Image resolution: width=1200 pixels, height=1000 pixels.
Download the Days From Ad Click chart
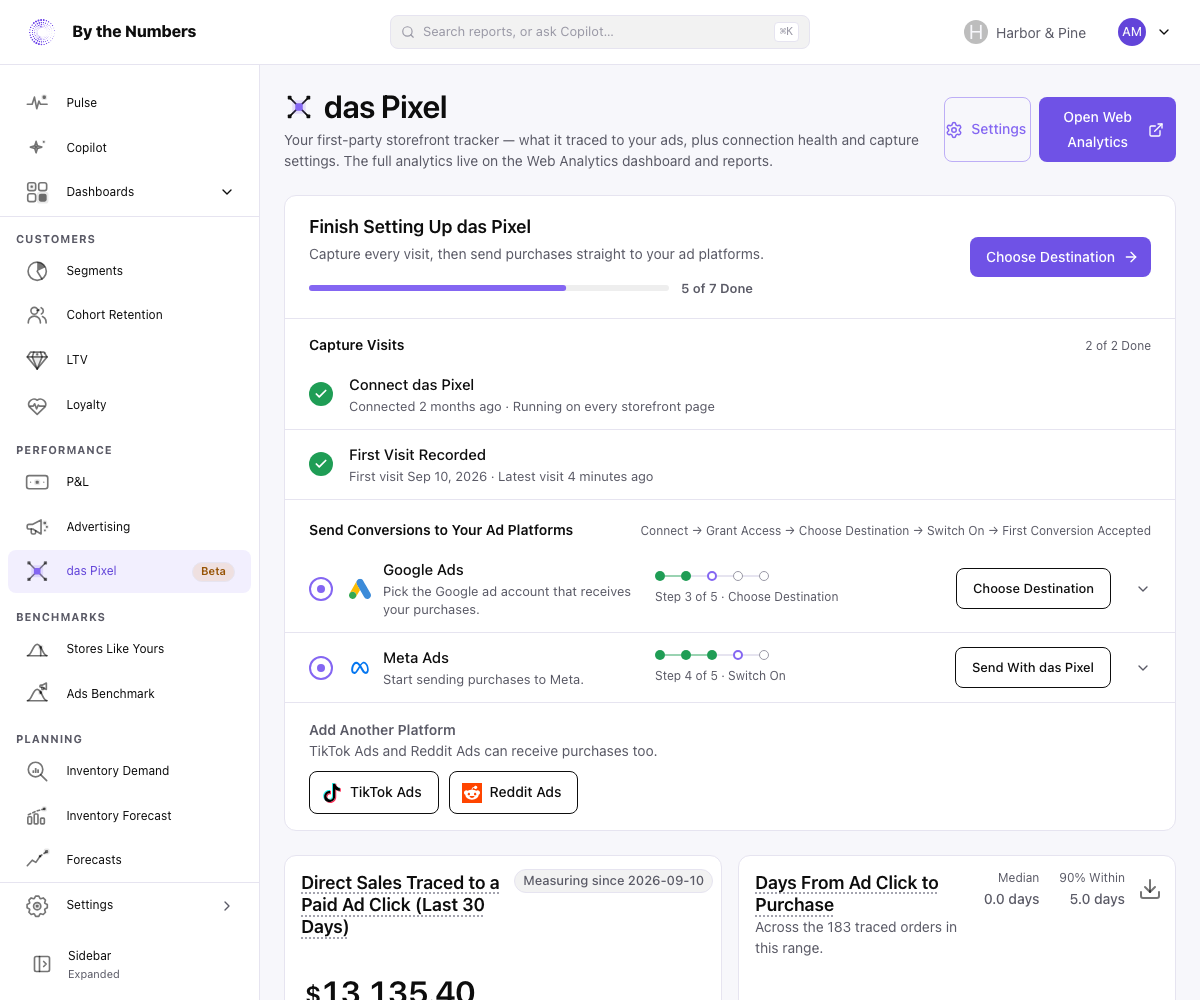click(x=1150, y=888)
